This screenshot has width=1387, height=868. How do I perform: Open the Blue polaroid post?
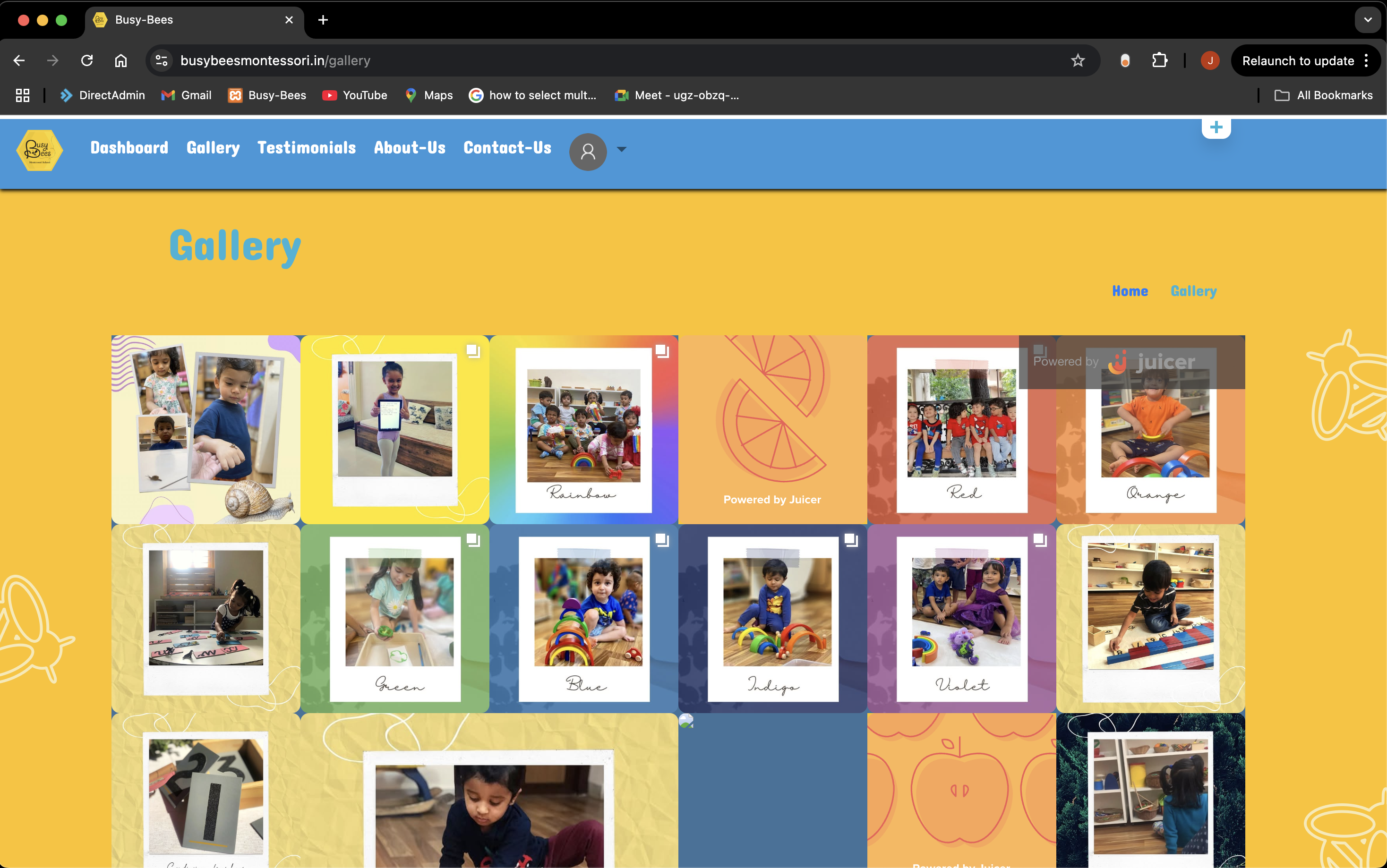click(583, 618)
